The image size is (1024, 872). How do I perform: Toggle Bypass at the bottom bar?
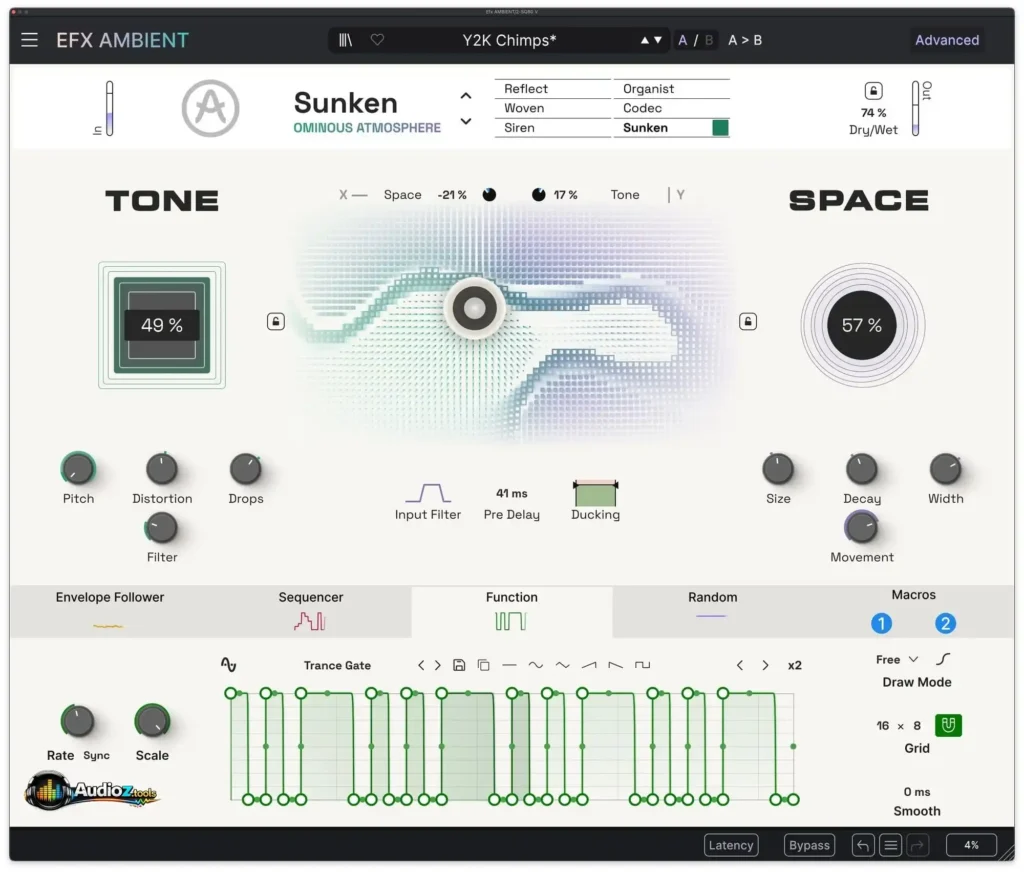(x=809, y=845)
